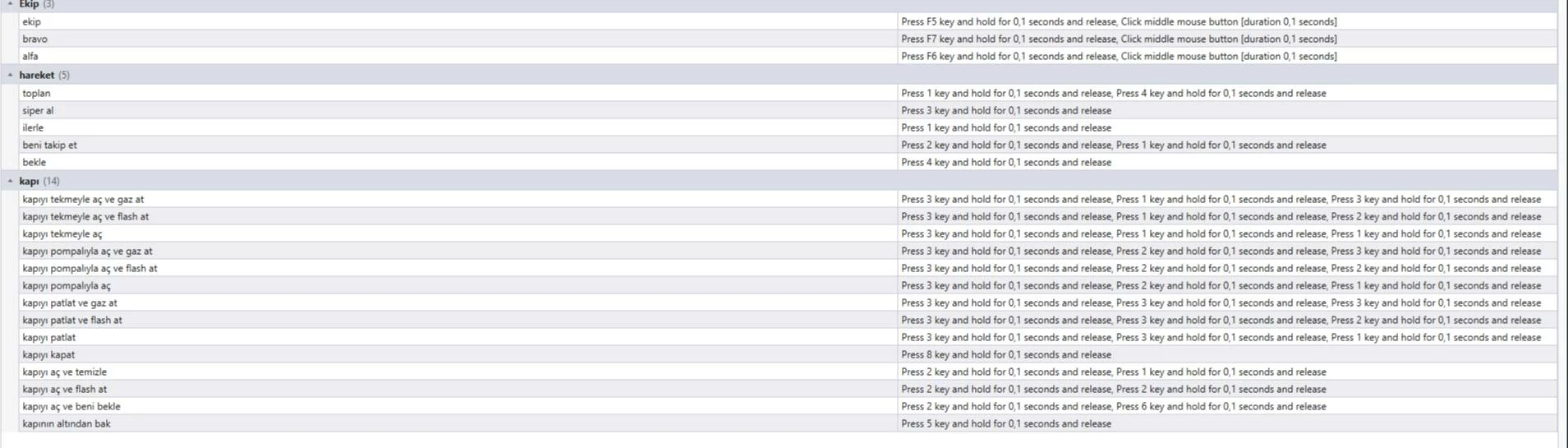Viewport: 1568px width, 448px height.
Task: Select the toplan command
Action: pyautogui.click(x=36, y=93)
